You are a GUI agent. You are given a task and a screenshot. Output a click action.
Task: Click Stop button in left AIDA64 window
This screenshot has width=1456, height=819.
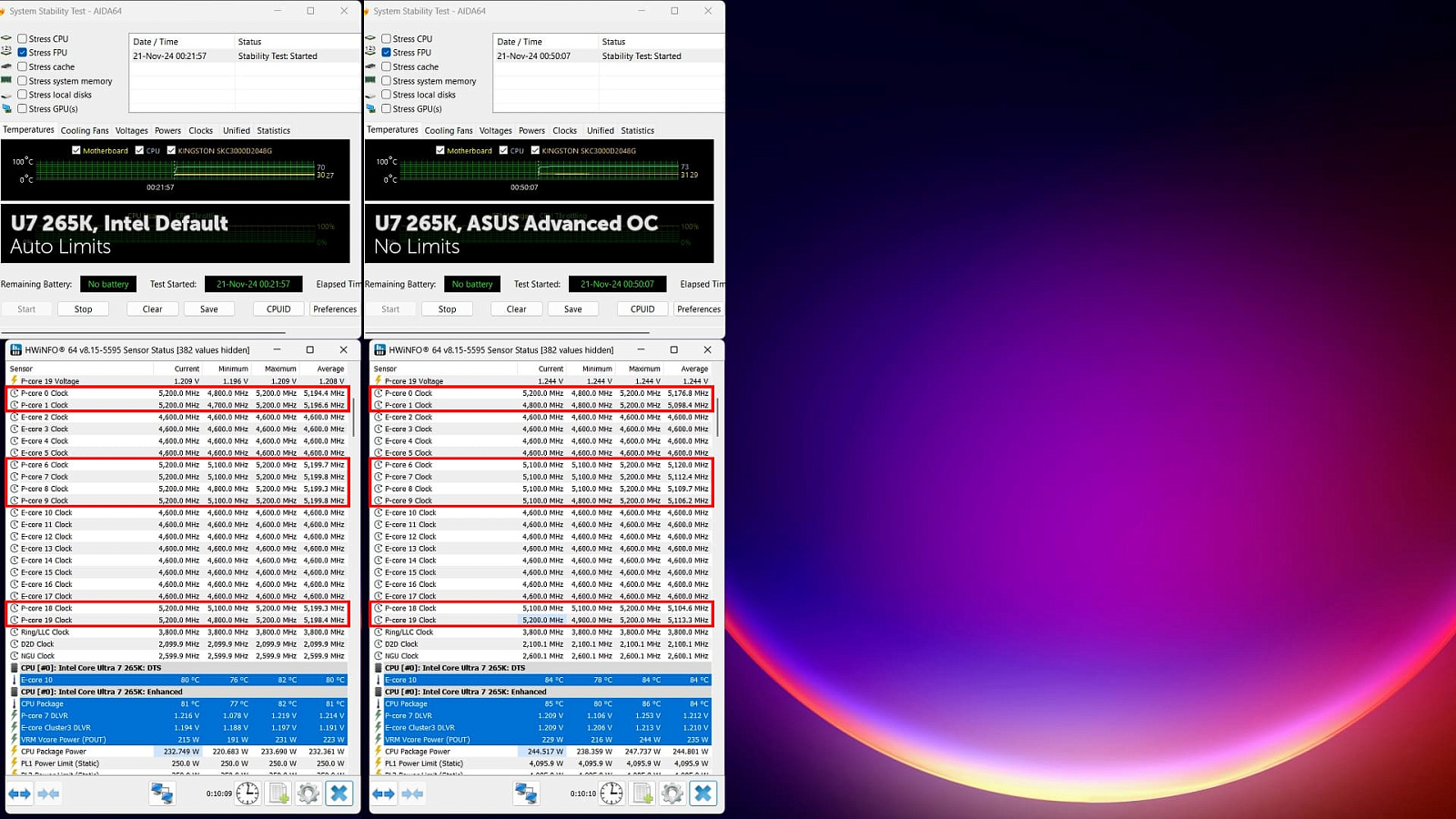tap(83, 308)
